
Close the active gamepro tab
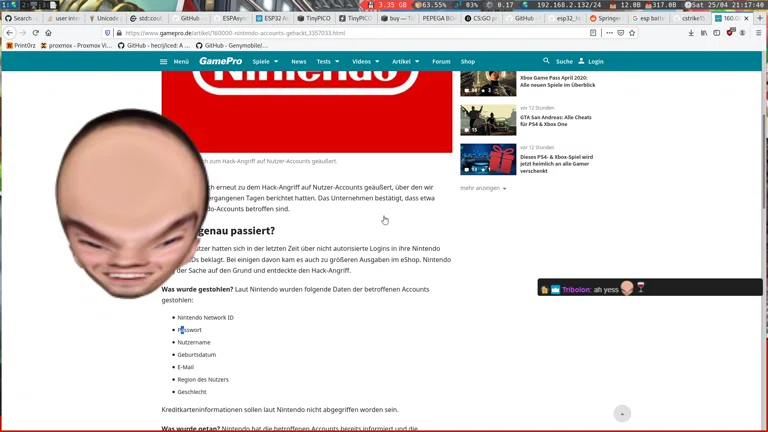coord(746,18)
